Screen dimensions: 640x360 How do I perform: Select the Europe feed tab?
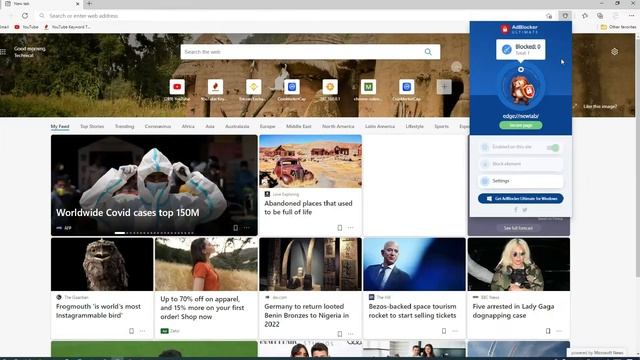[267, 127]
